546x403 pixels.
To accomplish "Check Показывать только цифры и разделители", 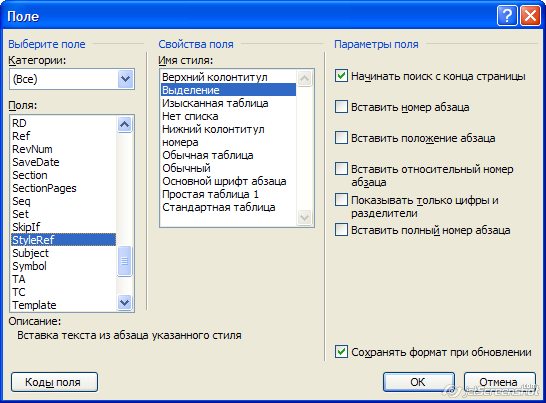I will tap(341, 200).
